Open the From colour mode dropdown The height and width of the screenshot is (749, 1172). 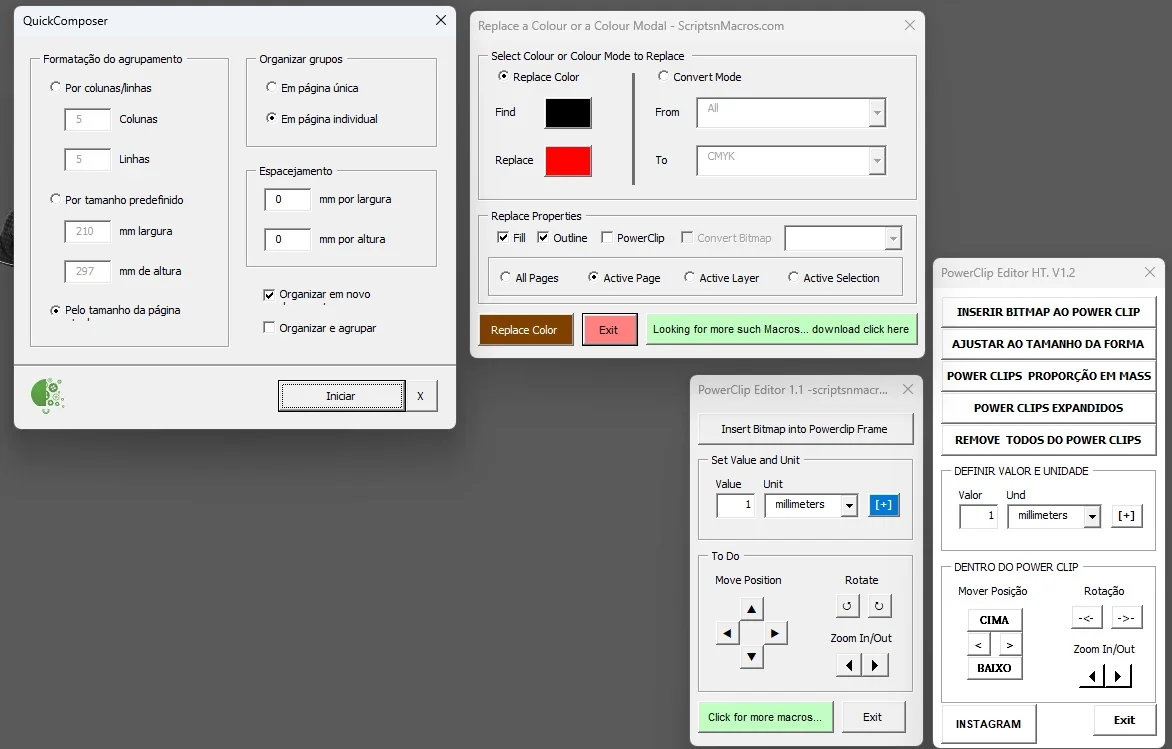[x=878, y=113]
